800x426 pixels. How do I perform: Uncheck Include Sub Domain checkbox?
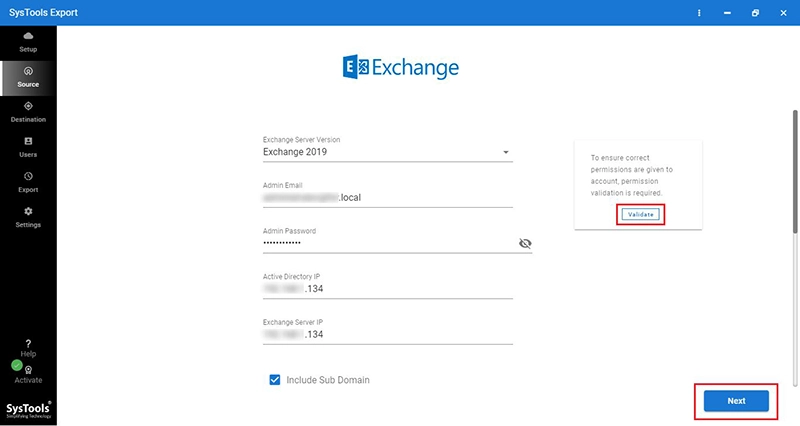[274, 380]
